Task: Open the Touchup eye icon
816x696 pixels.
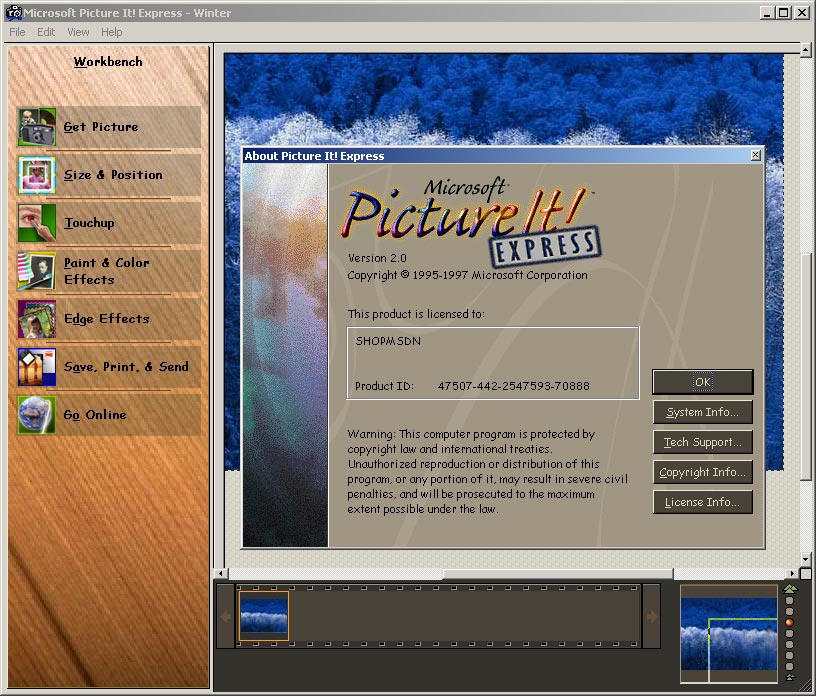Action: point(36,223)
